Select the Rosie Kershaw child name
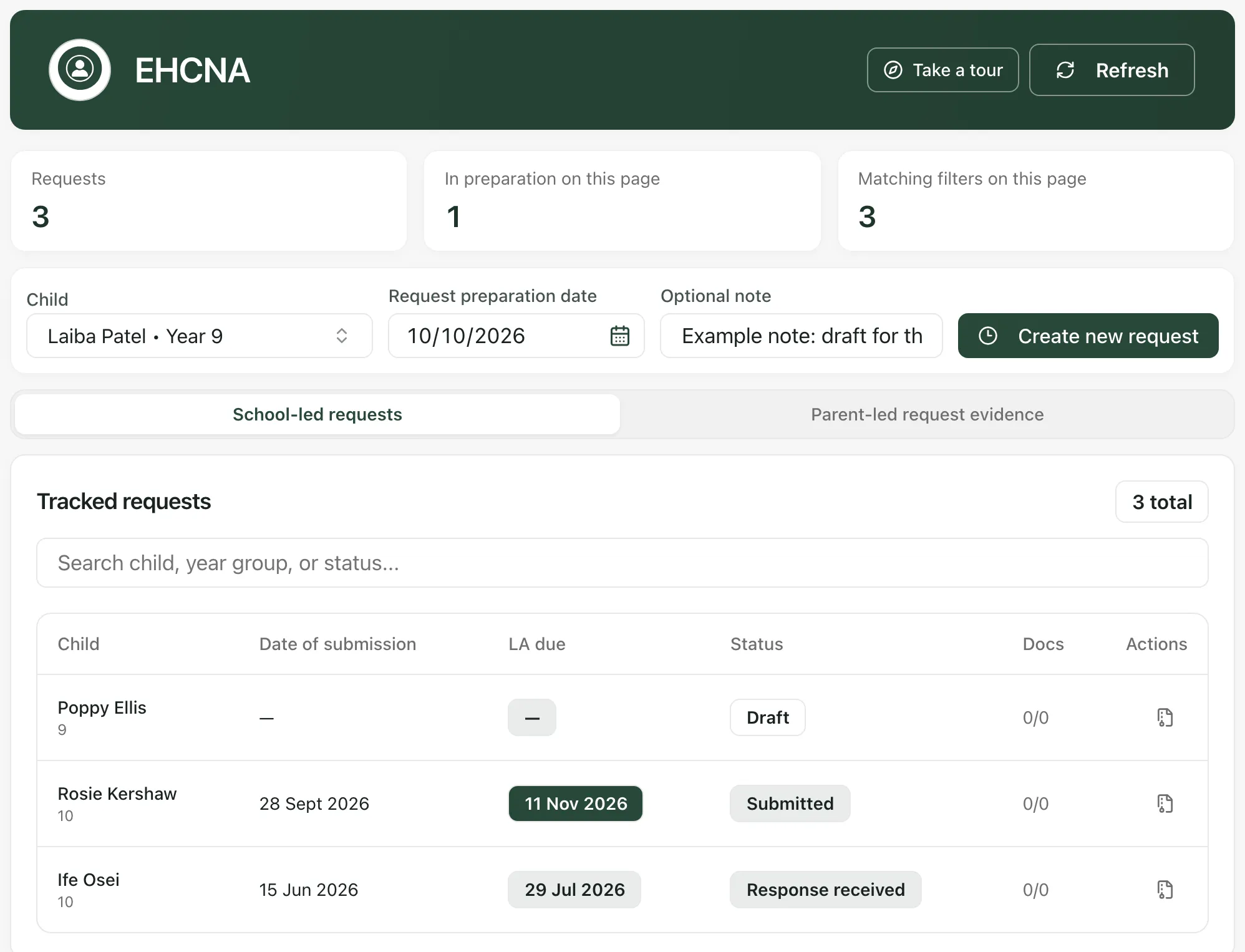The height and width of the screenshot is (952, 1245). pyautogui.click(x=117, y=794)
